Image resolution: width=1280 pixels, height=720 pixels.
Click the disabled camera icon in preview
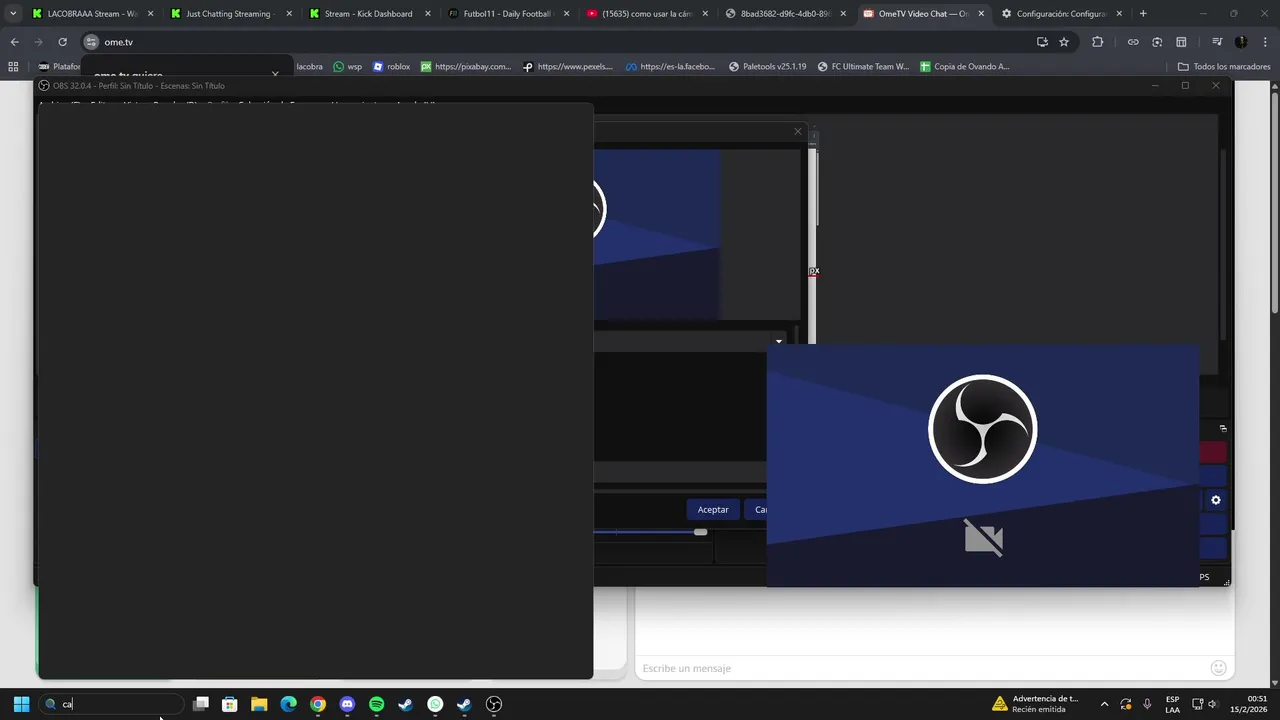tap(983, 537)
